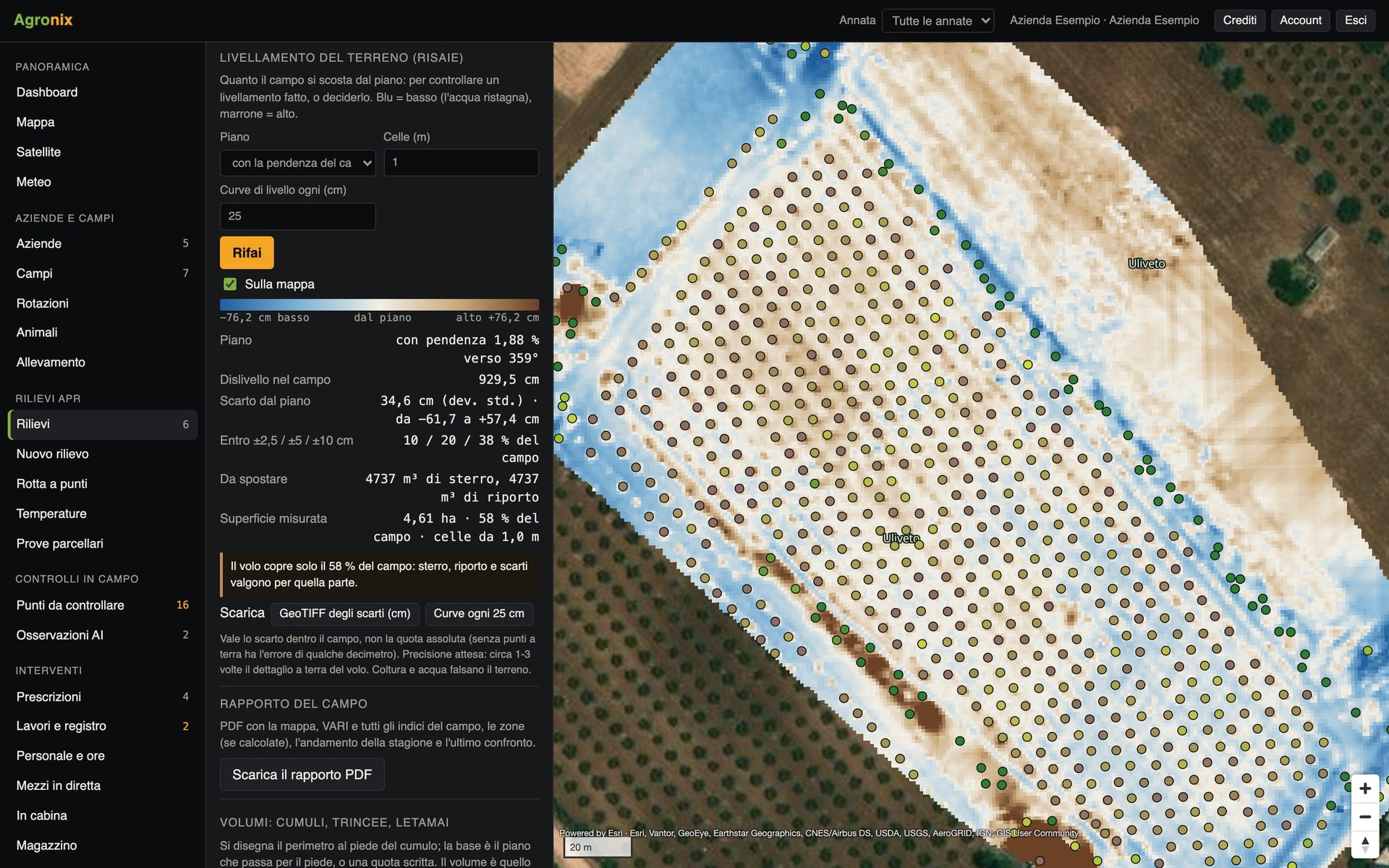Download GeoTIFF degli scarti (cm)
1389x868 pixels.
[344, 613]
